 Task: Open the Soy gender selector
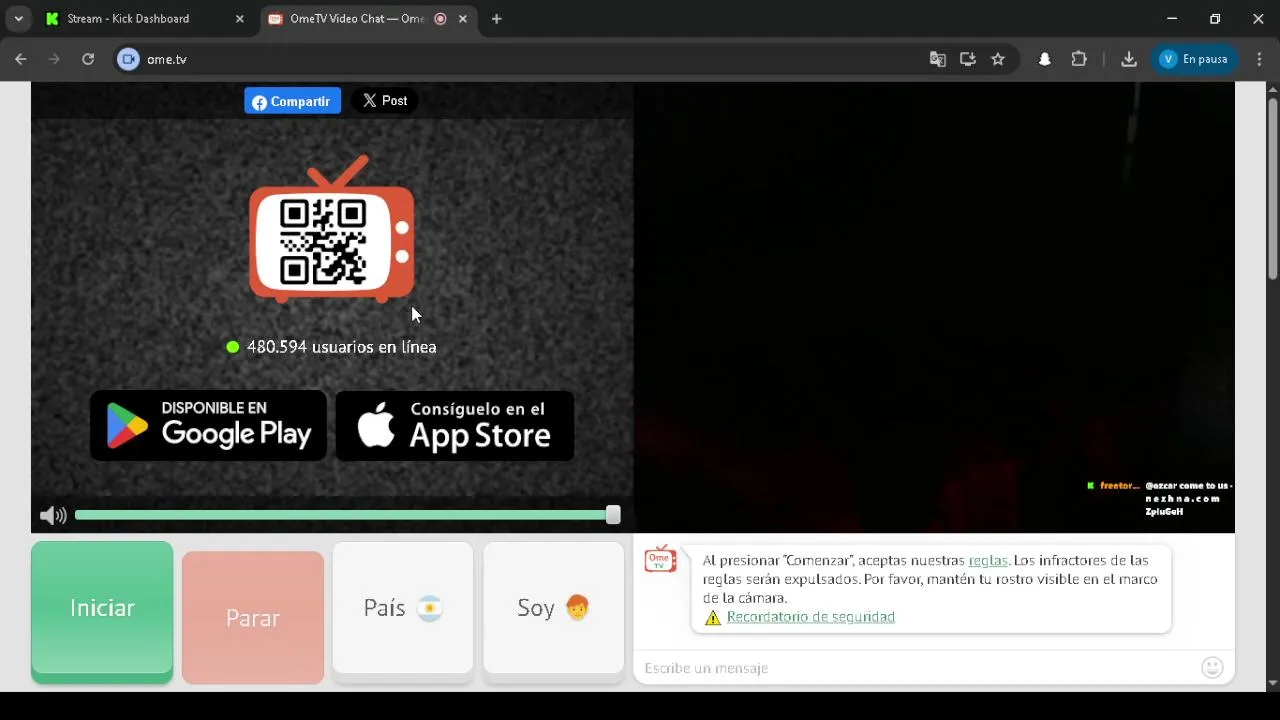point(554,610)
